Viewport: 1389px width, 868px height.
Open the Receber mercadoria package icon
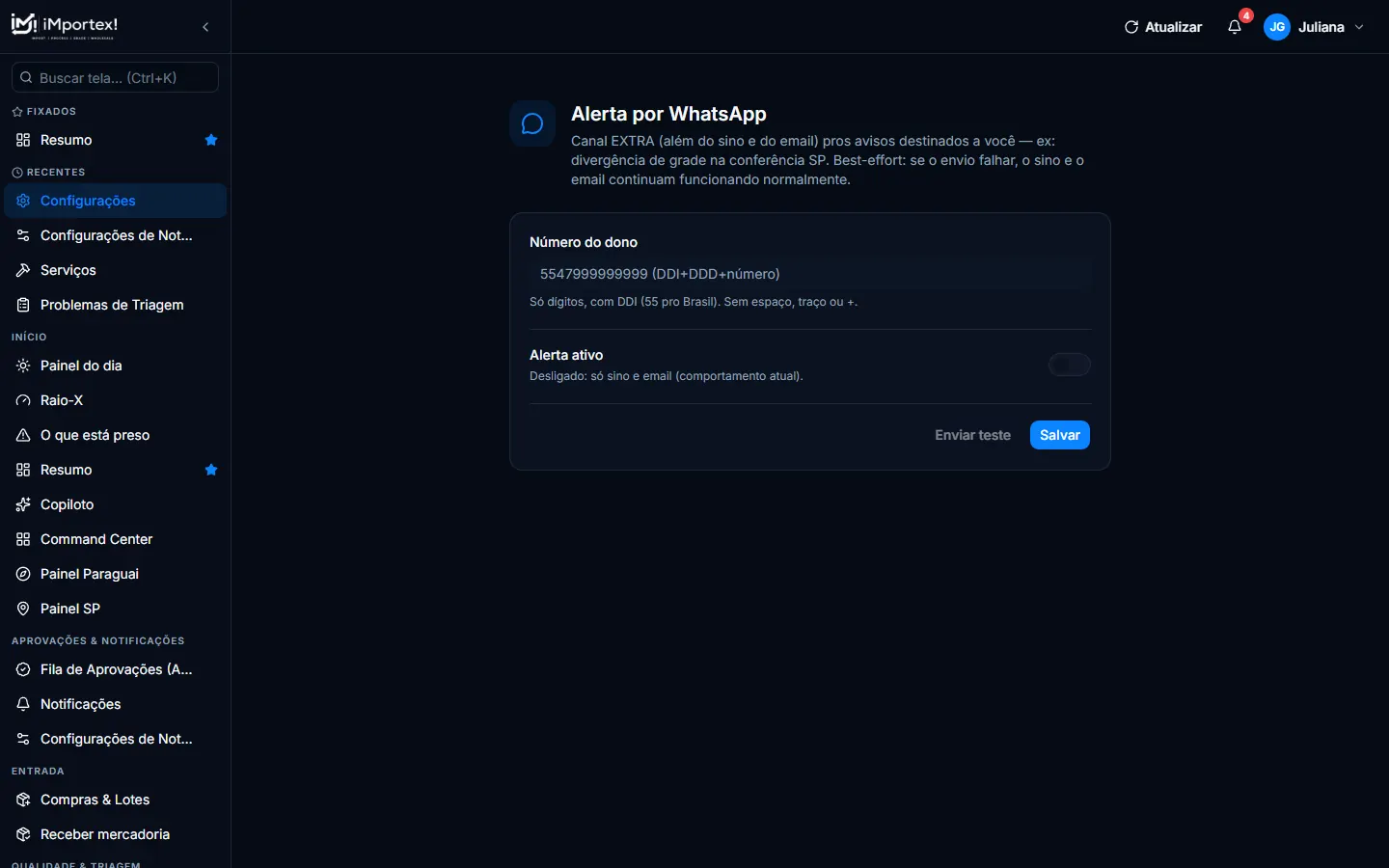(x=23, y=834)
